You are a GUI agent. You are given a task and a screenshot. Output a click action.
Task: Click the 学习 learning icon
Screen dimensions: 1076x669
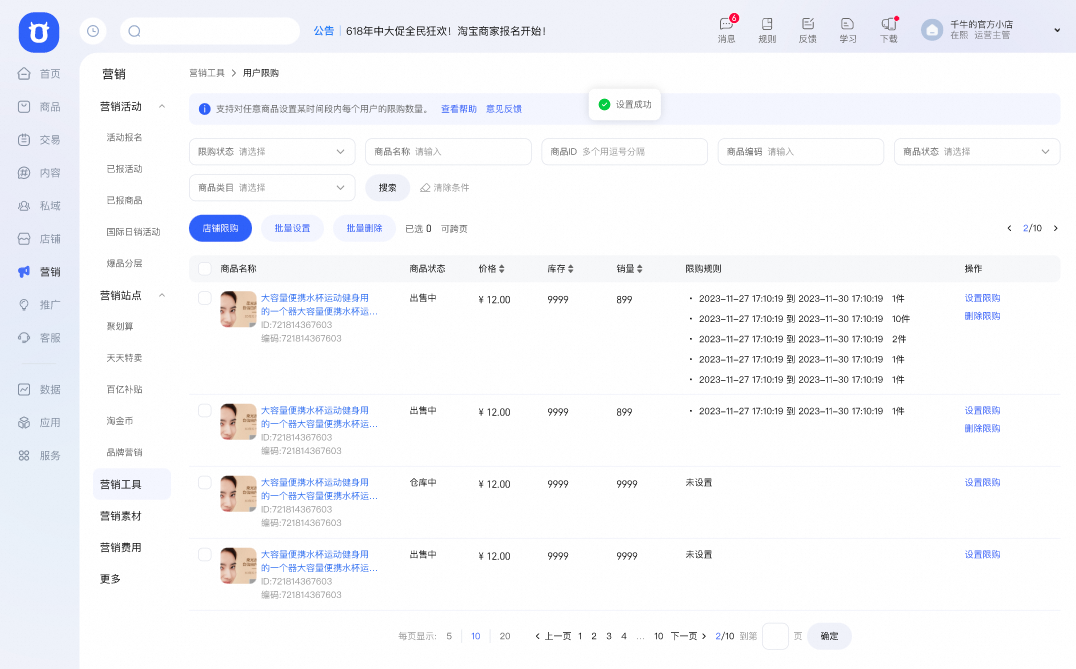(847, 24)
